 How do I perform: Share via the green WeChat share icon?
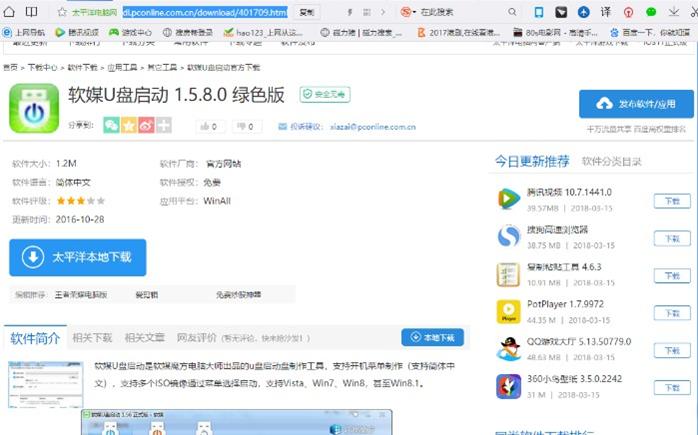(x=111, y=125)
